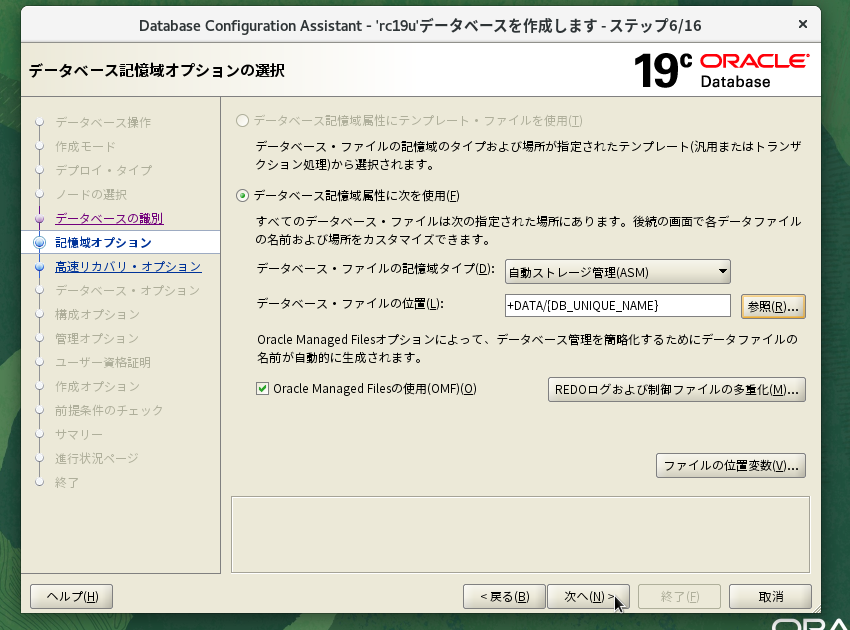Click the 前提条件のチェック step label
The image size is (850, 630).
[109, 410]
